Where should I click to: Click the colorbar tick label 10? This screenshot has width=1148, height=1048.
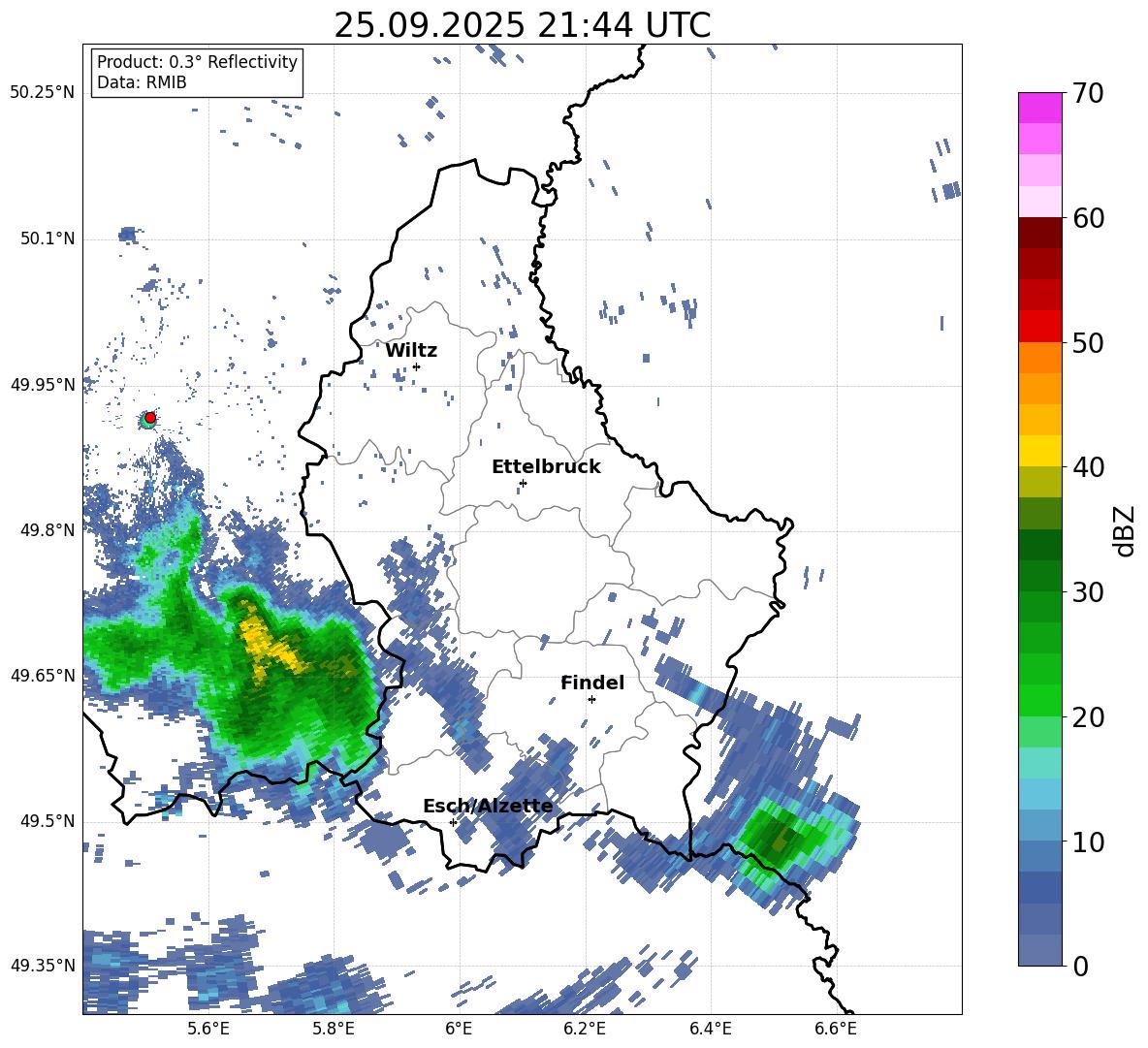pos(1087,842)
